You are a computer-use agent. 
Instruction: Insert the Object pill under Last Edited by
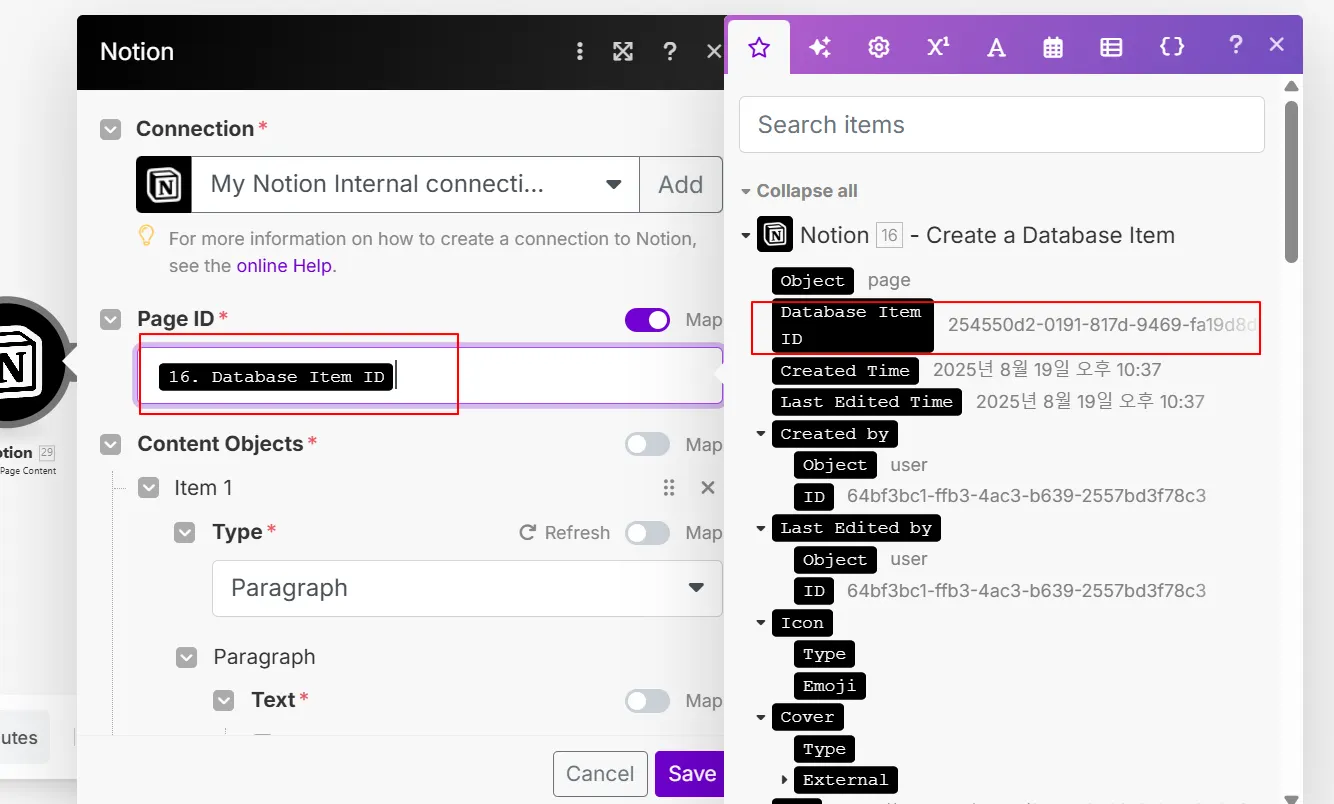coord(835,560)
